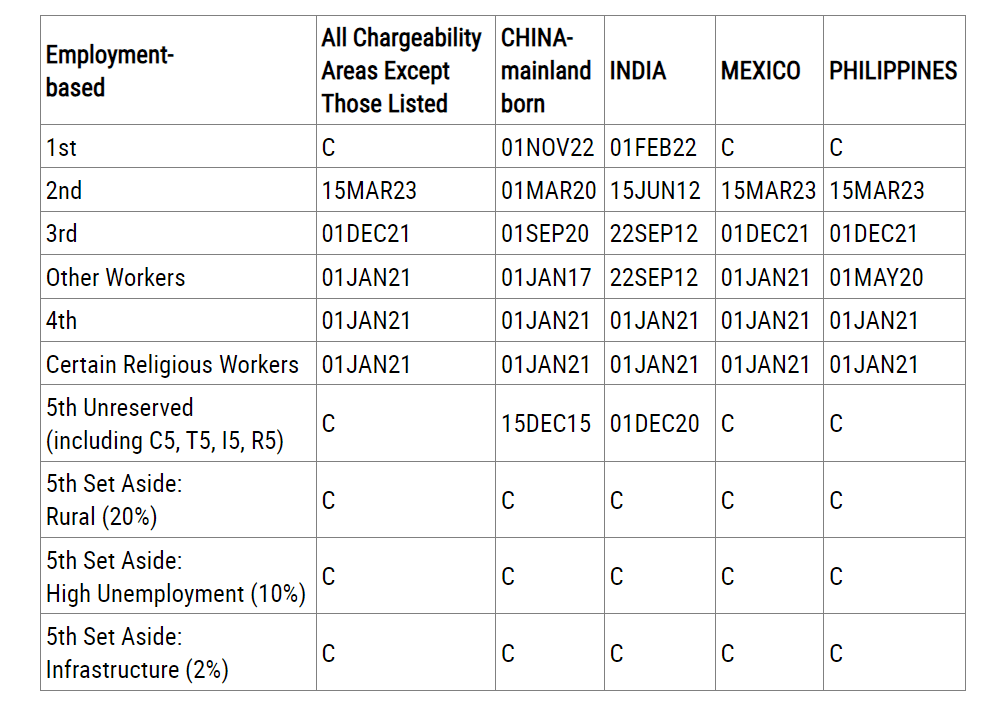Image resolution: width=997 pixels, height=711 pixels.
Task: Select All Chargeability Areas Except Those Listed header
Action: (401, 71)
